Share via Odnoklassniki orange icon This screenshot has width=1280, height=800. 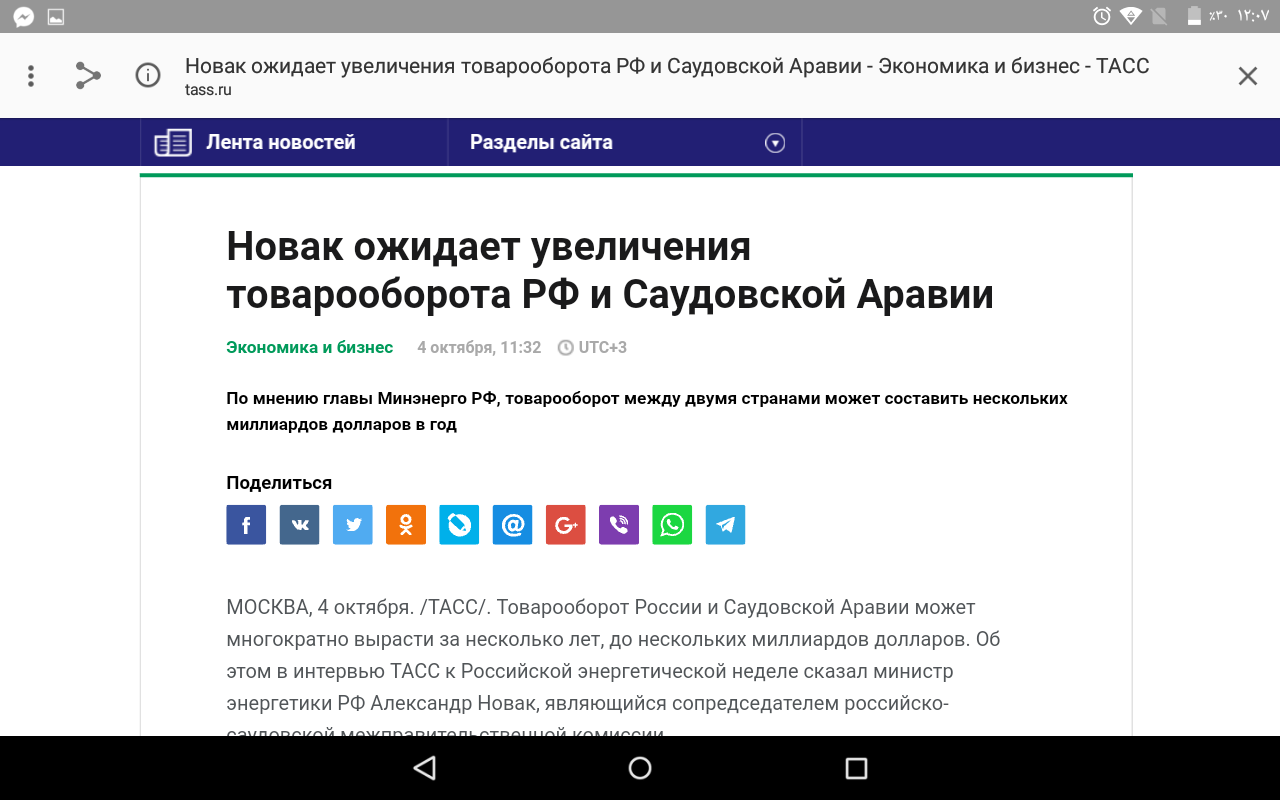point(406,525)
